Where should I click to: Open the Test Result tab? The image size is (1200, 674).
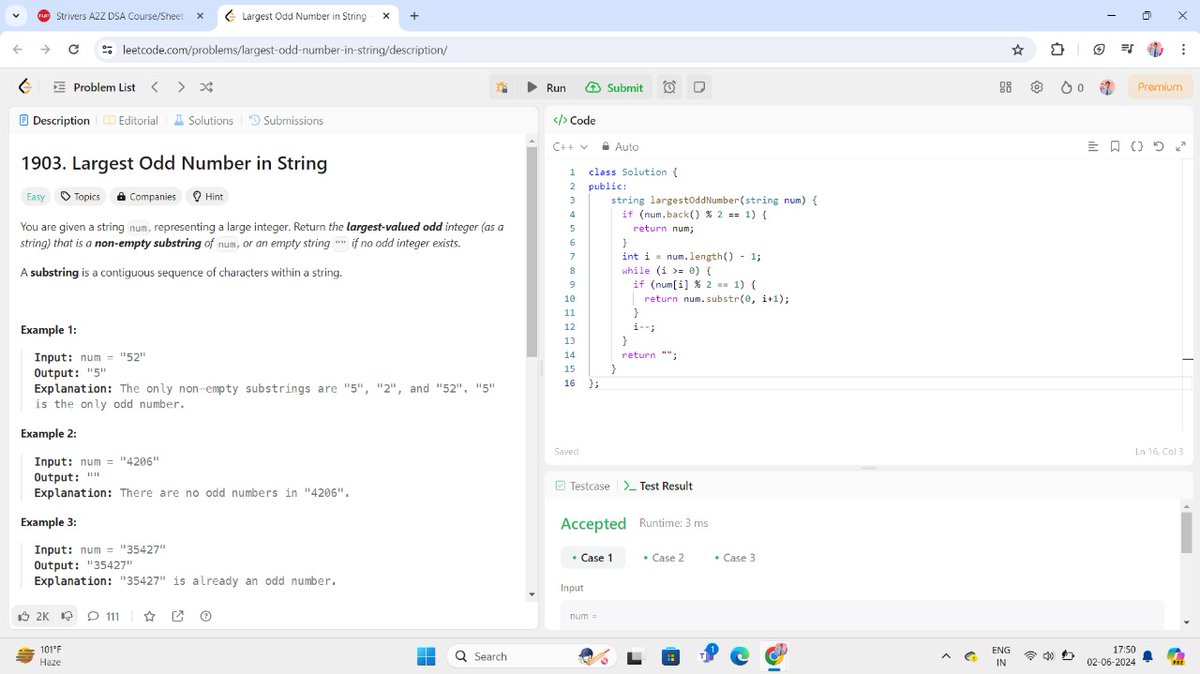point(658,486)
